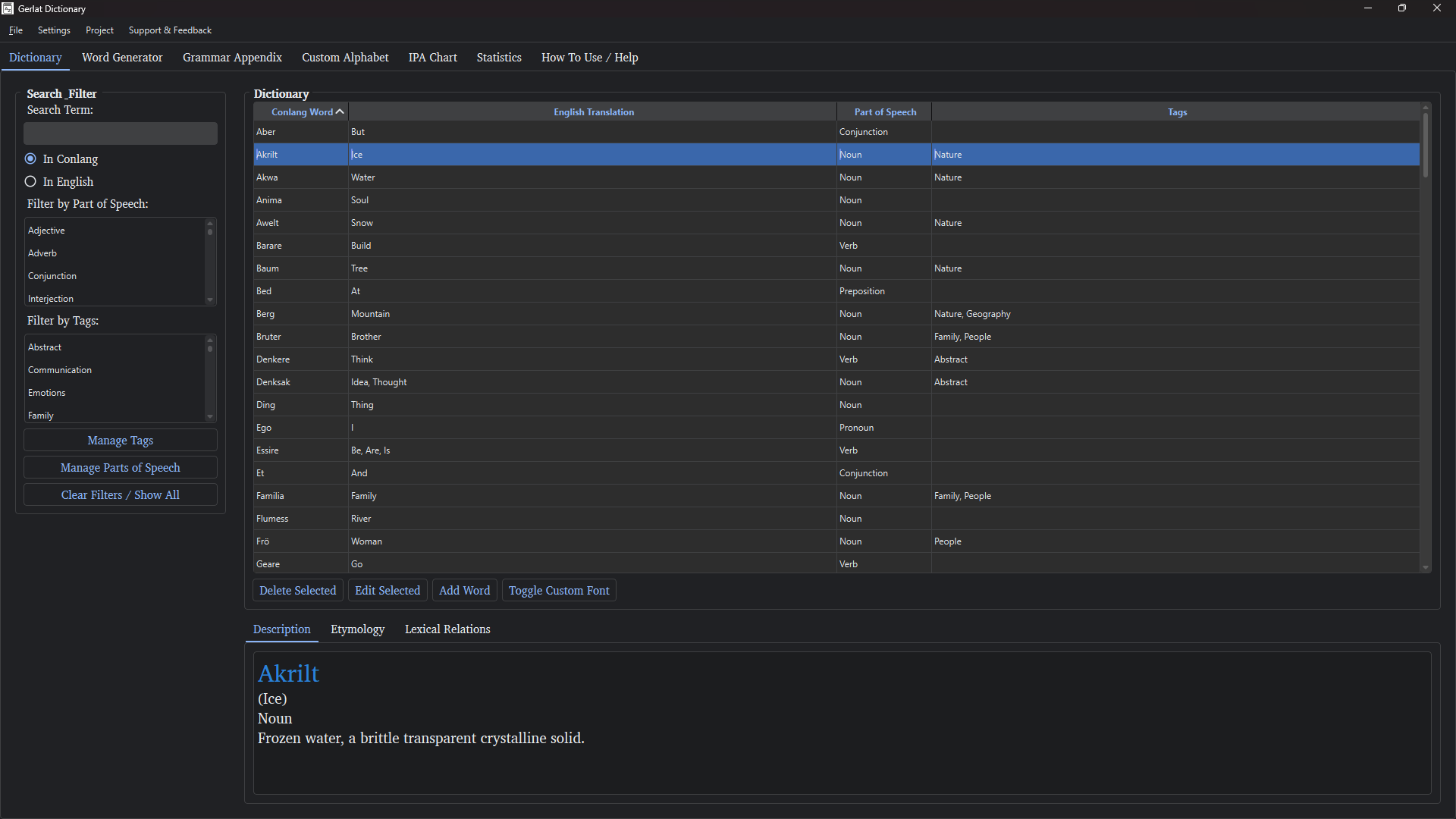Open the IPA Chart tab
1456x819 pixels.
pos(432,58)
